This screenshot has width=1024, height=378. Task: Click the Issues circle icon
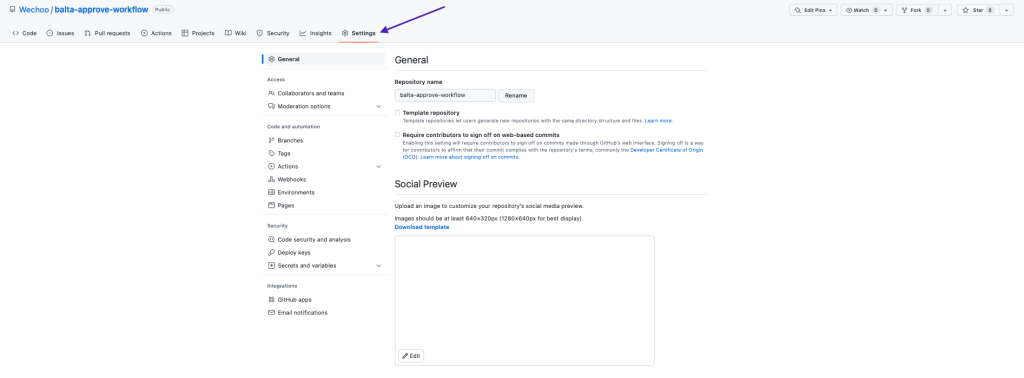click(x=50, y=33)
